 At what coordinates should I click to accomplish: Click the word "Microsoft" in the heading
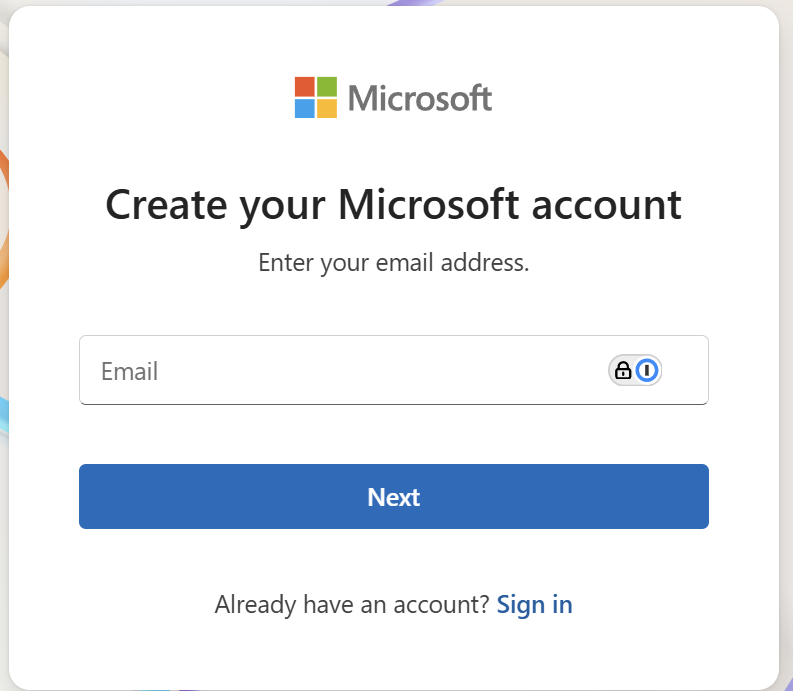tap(430, 205)
